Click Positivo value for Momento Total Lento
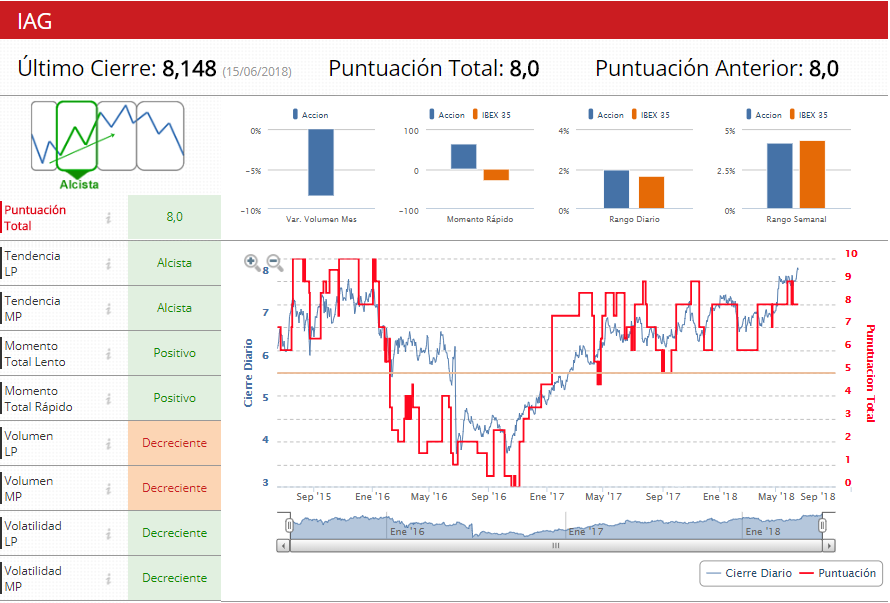 (174, 353)
